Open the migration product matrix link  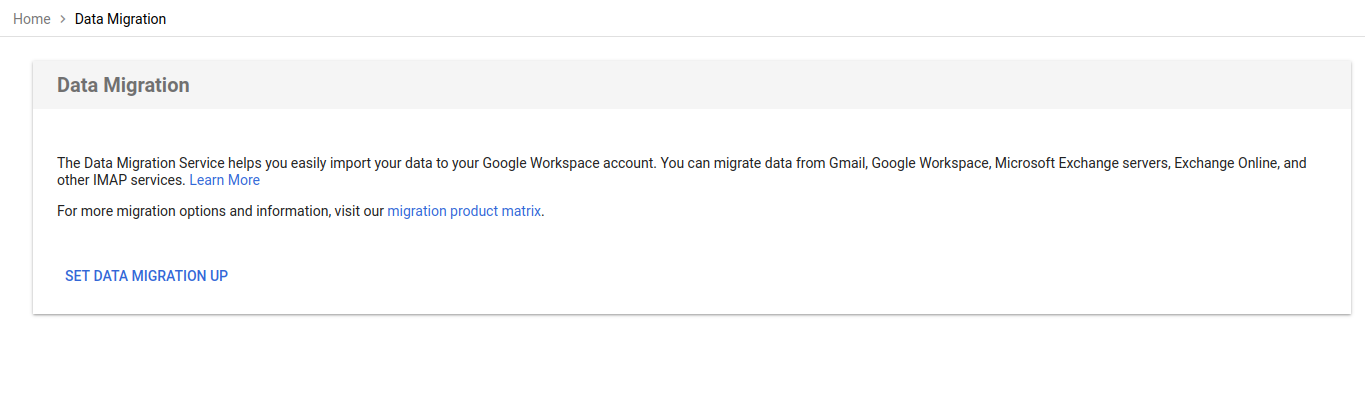[x=464, y=211]
